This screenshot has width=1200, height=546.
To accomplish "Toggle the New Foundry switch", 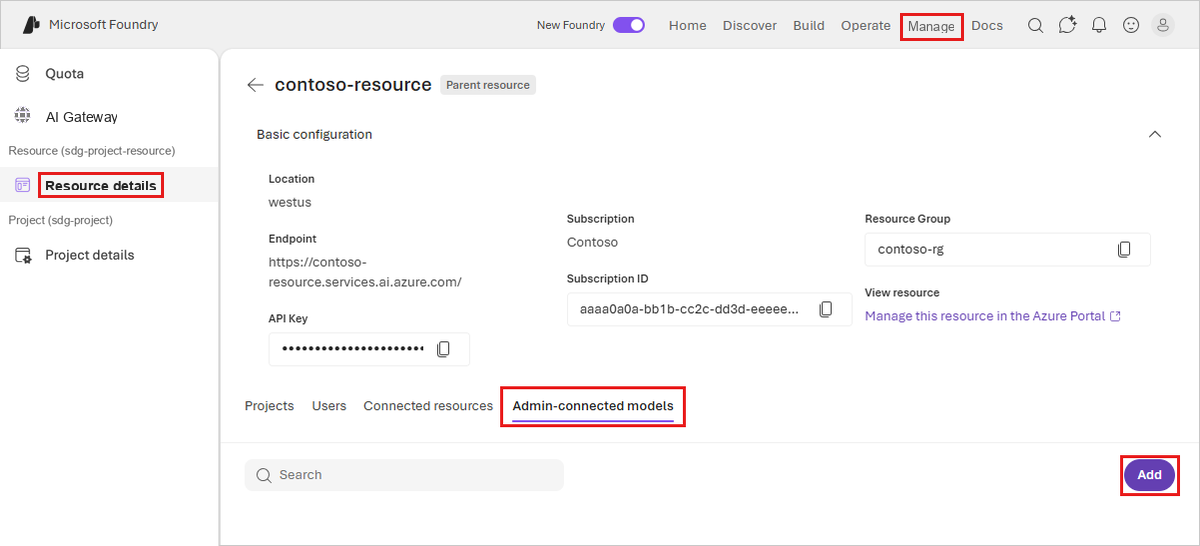I will (x=629, y=26).
